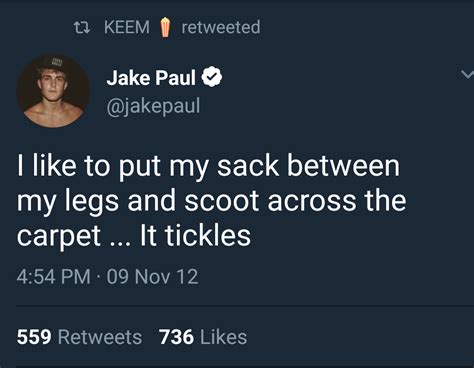The width and height of the screenshot is (474, 368).
Task: Click the 09 Nov 12 date
Action: coord(152,277)
